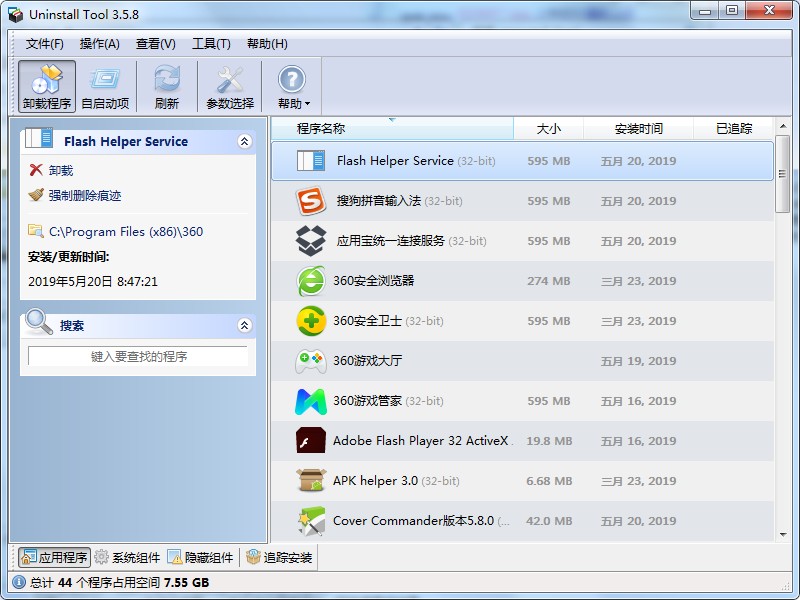Select the 360游戏大厅 gamepad icon
This screenshot has height=600, width=800.
click(x=309, y=361)
